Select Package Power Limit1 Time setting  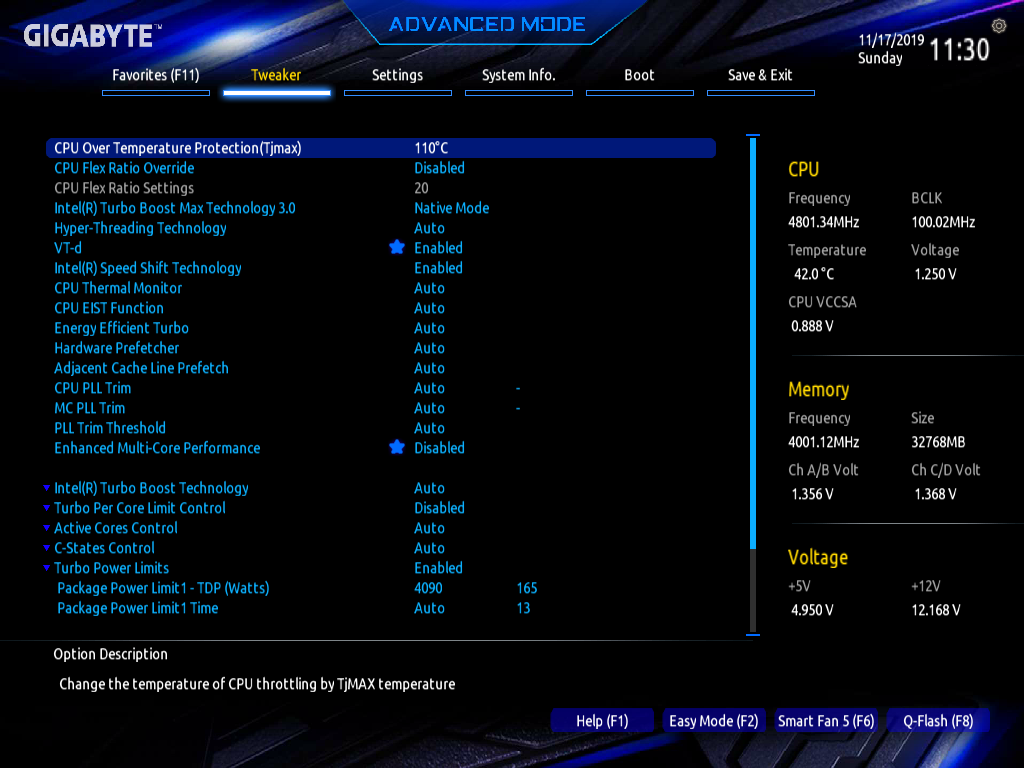(138, 608)
